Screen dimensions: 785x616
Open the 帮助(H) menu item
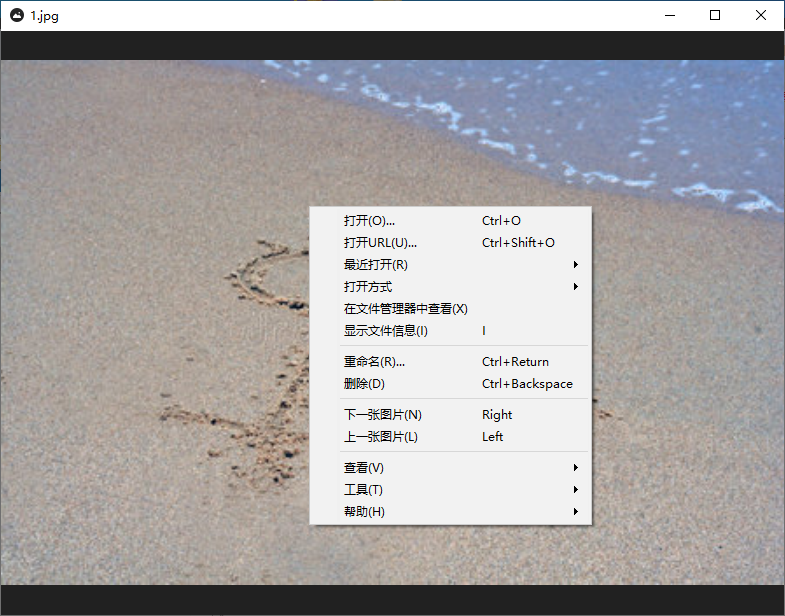364,512
